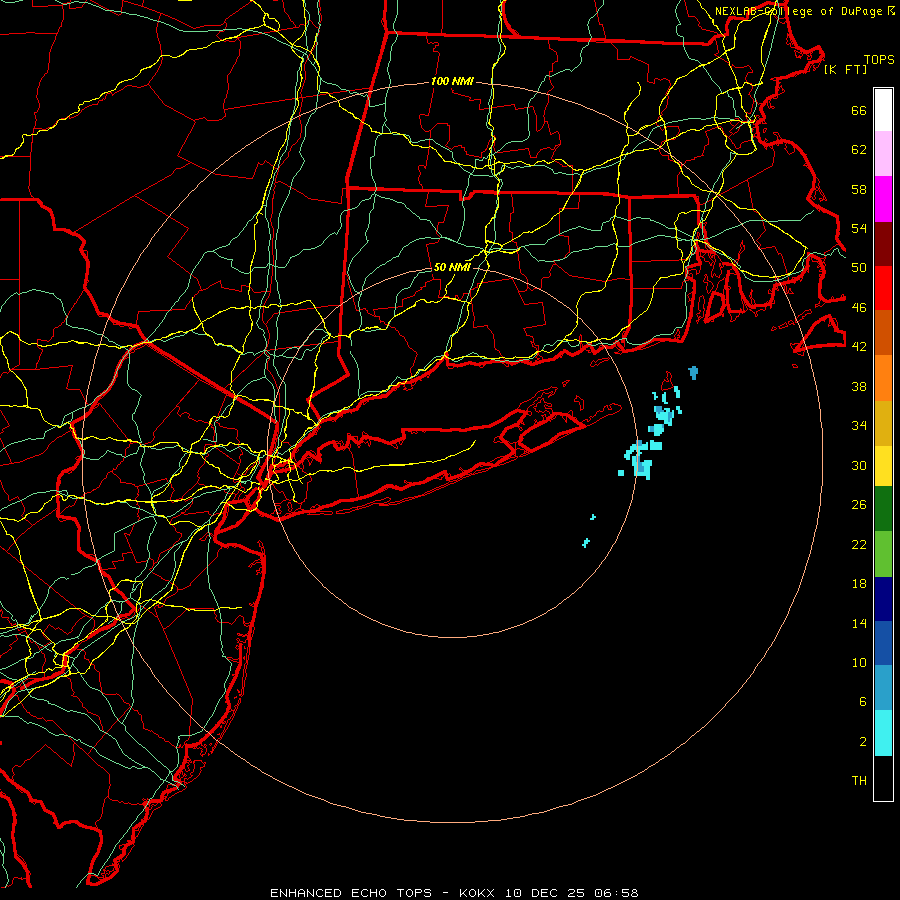
Task: Click the white swatch in the tops legend
Action: (x=883, y=110)
